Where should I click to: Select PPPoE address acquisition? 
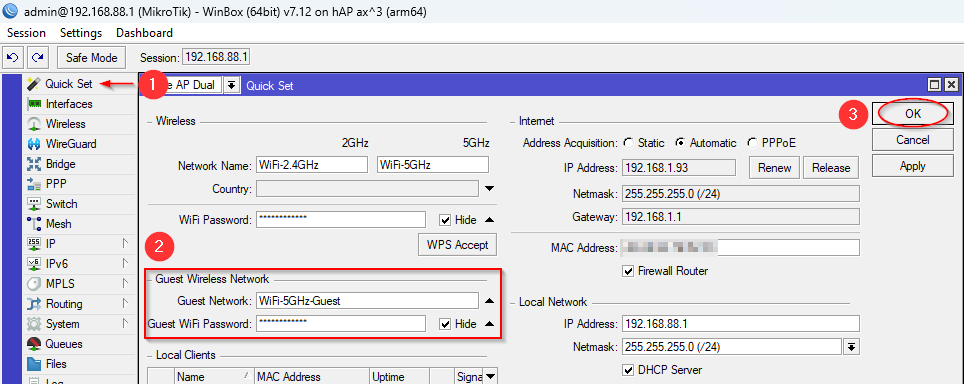click(752, 143)
